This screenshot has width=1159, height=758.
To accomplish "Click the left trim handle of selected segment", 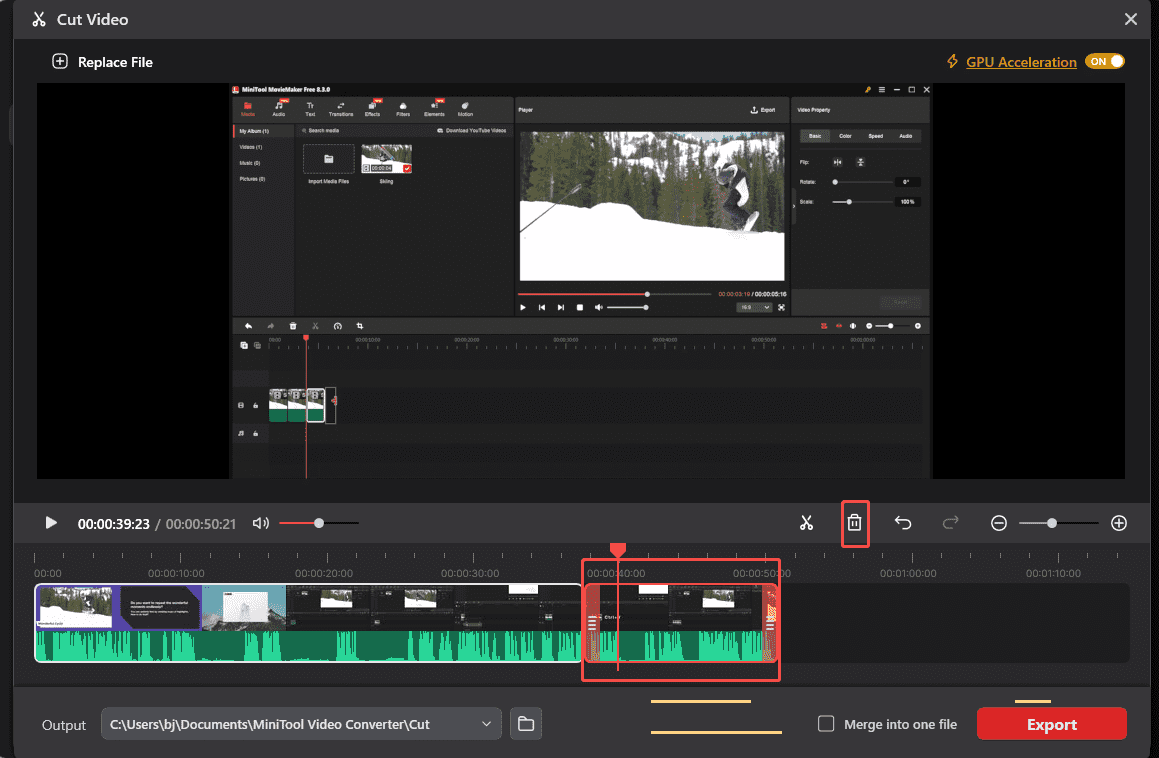I will pyautogui.click(x=592, y=623).
